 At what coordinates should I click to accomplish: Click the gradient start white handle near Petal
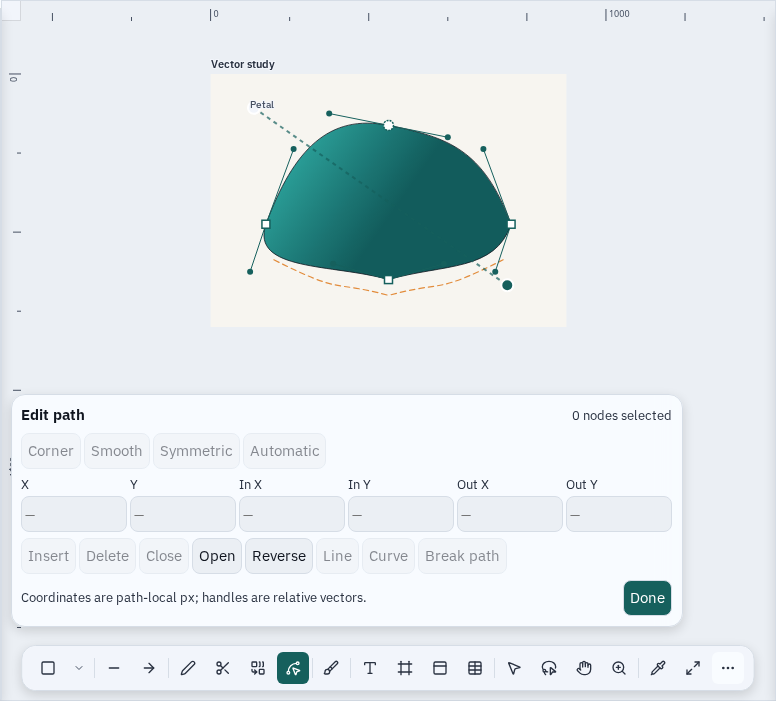(253, 108)
